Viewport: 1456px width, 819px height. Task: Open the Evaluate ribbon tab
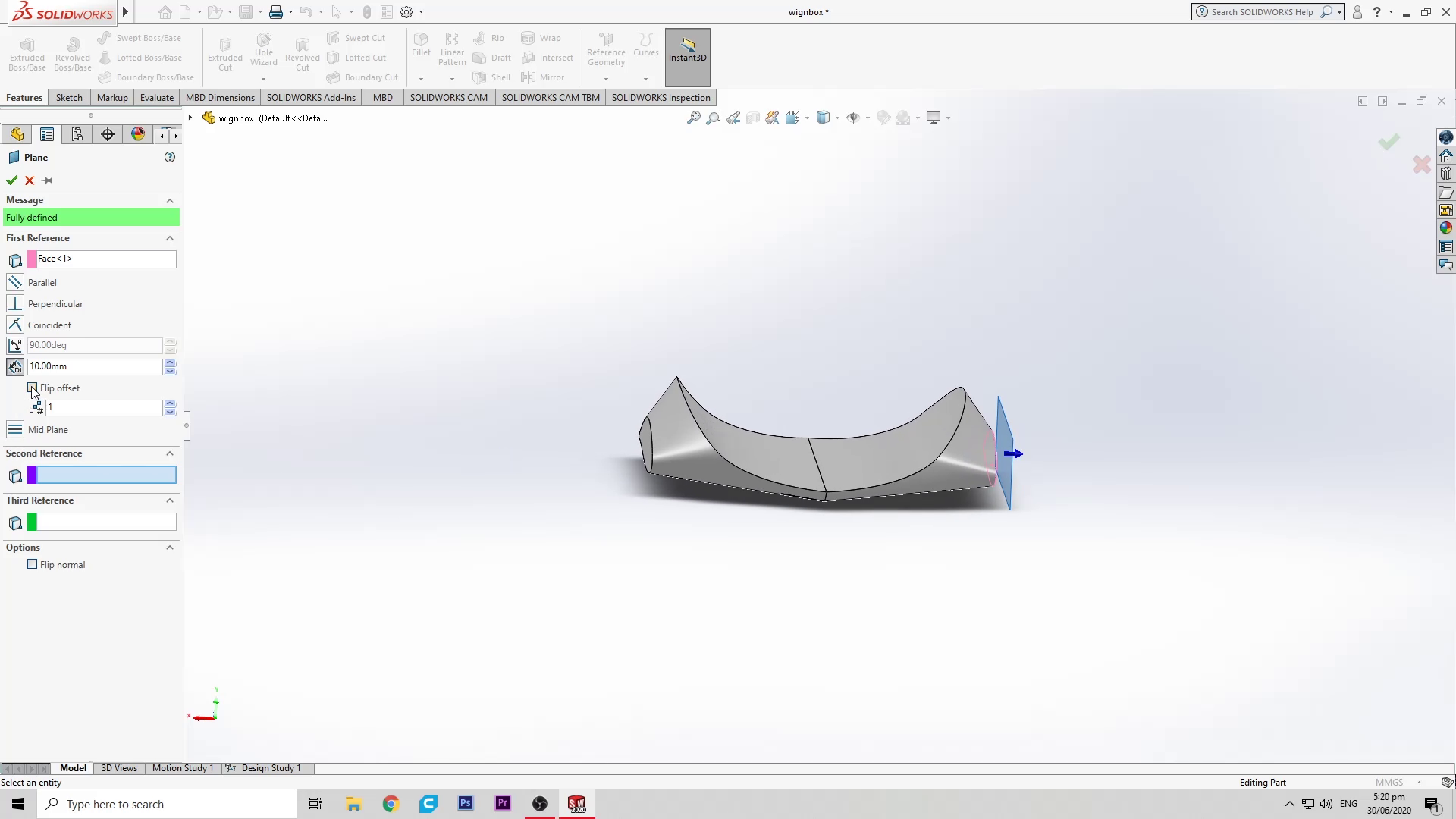tap(157, 97)
